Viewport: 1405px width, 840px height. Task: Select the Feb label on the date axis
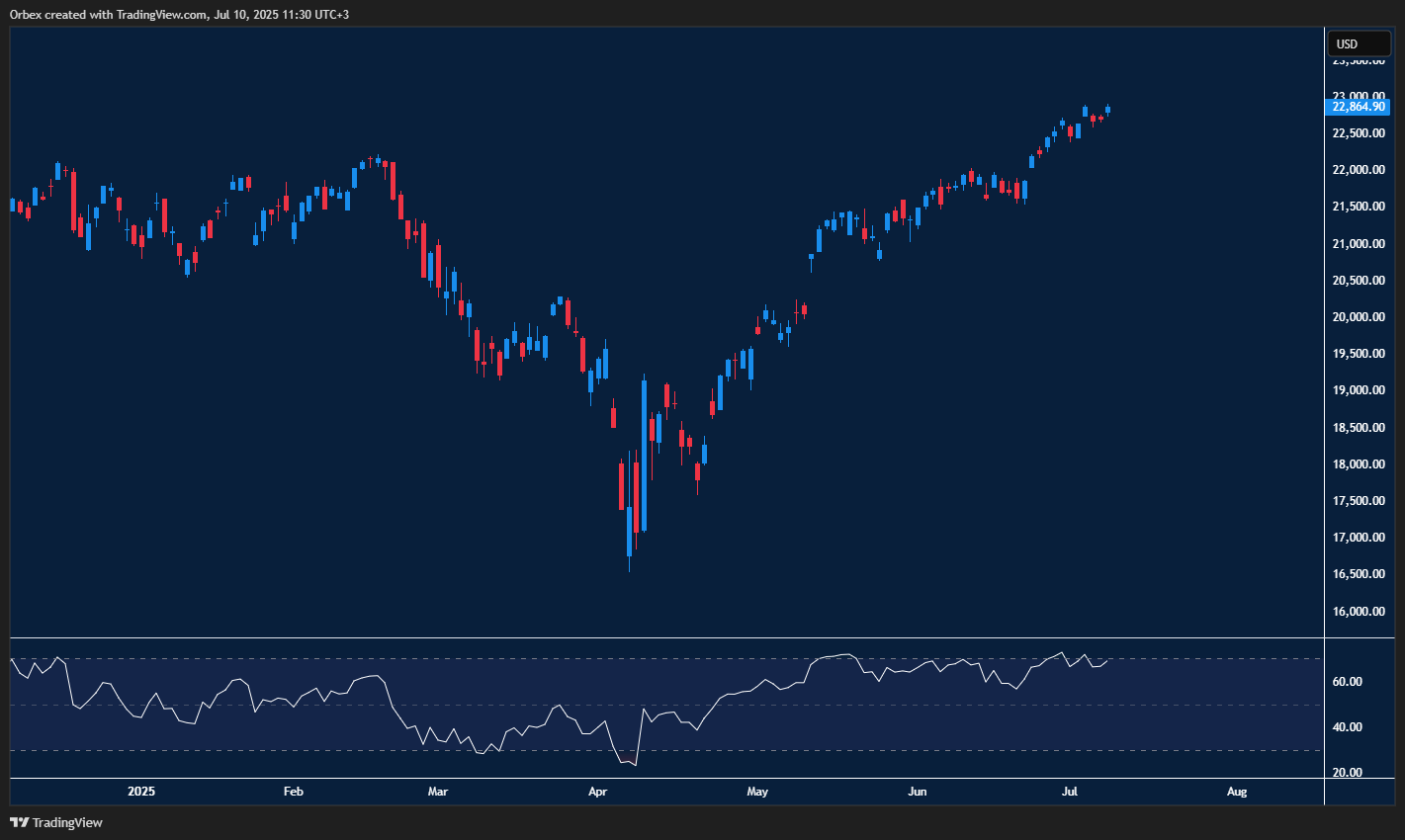293,792
